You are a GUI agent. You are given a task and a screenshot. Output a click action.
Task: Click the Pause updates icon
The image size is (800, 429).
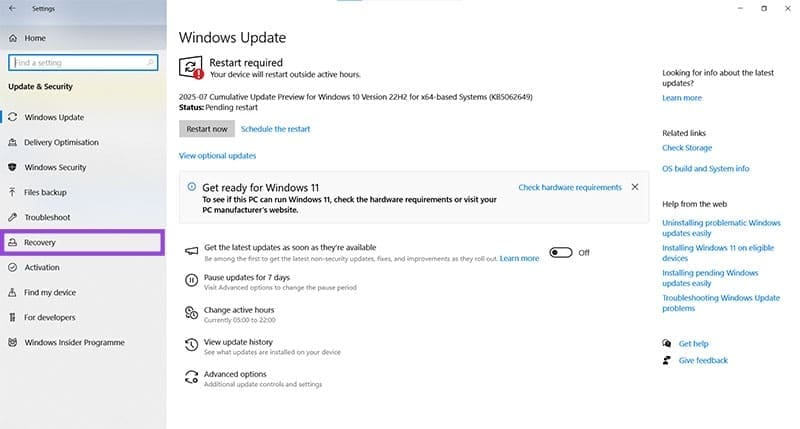tap(191, 280)
